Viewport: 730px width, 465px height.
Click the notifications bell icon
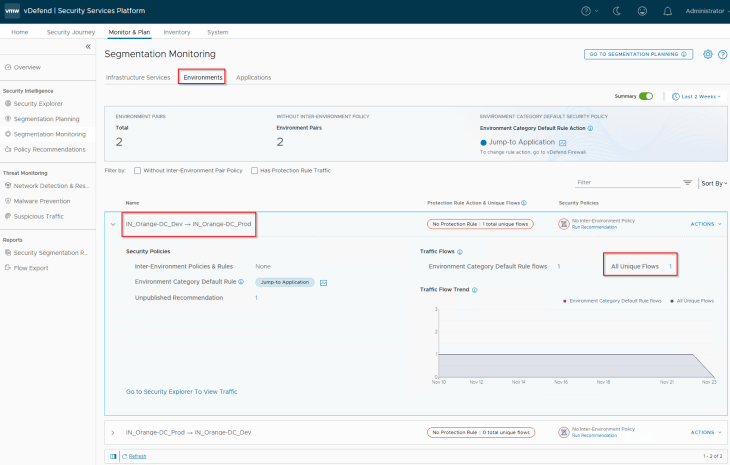point(667,11)
